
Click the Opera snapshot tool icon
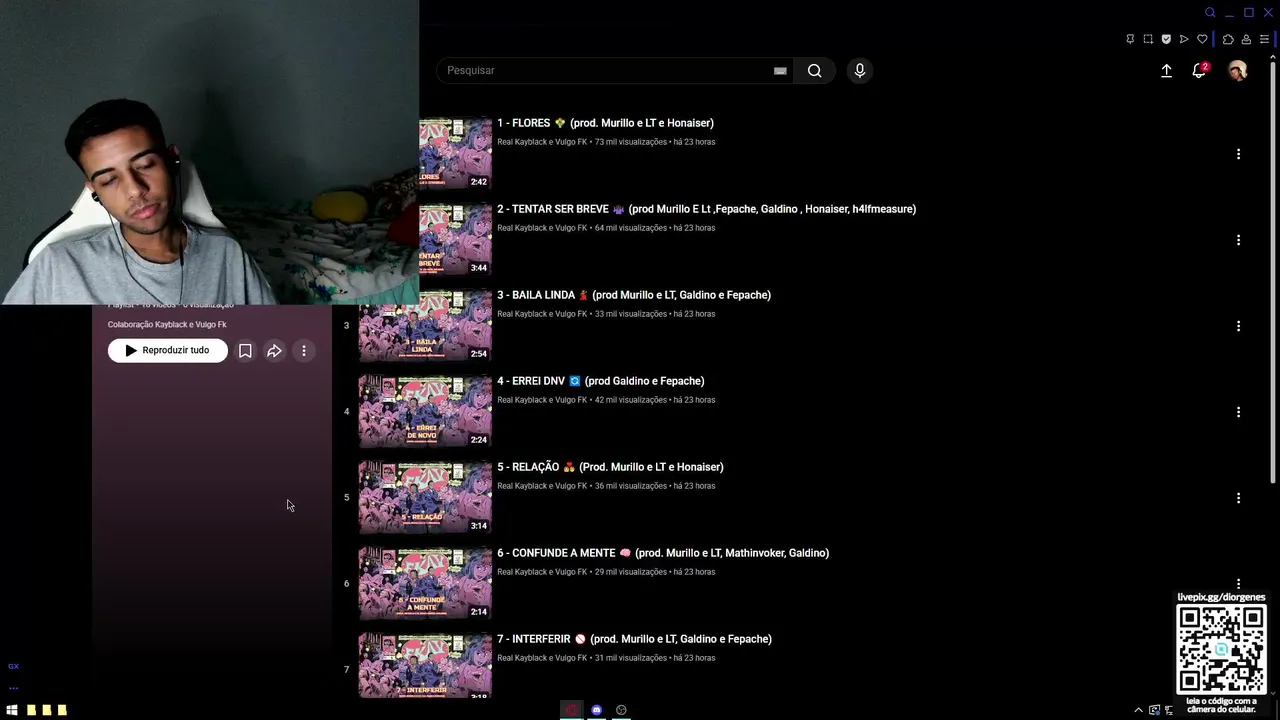(1148, 40)
